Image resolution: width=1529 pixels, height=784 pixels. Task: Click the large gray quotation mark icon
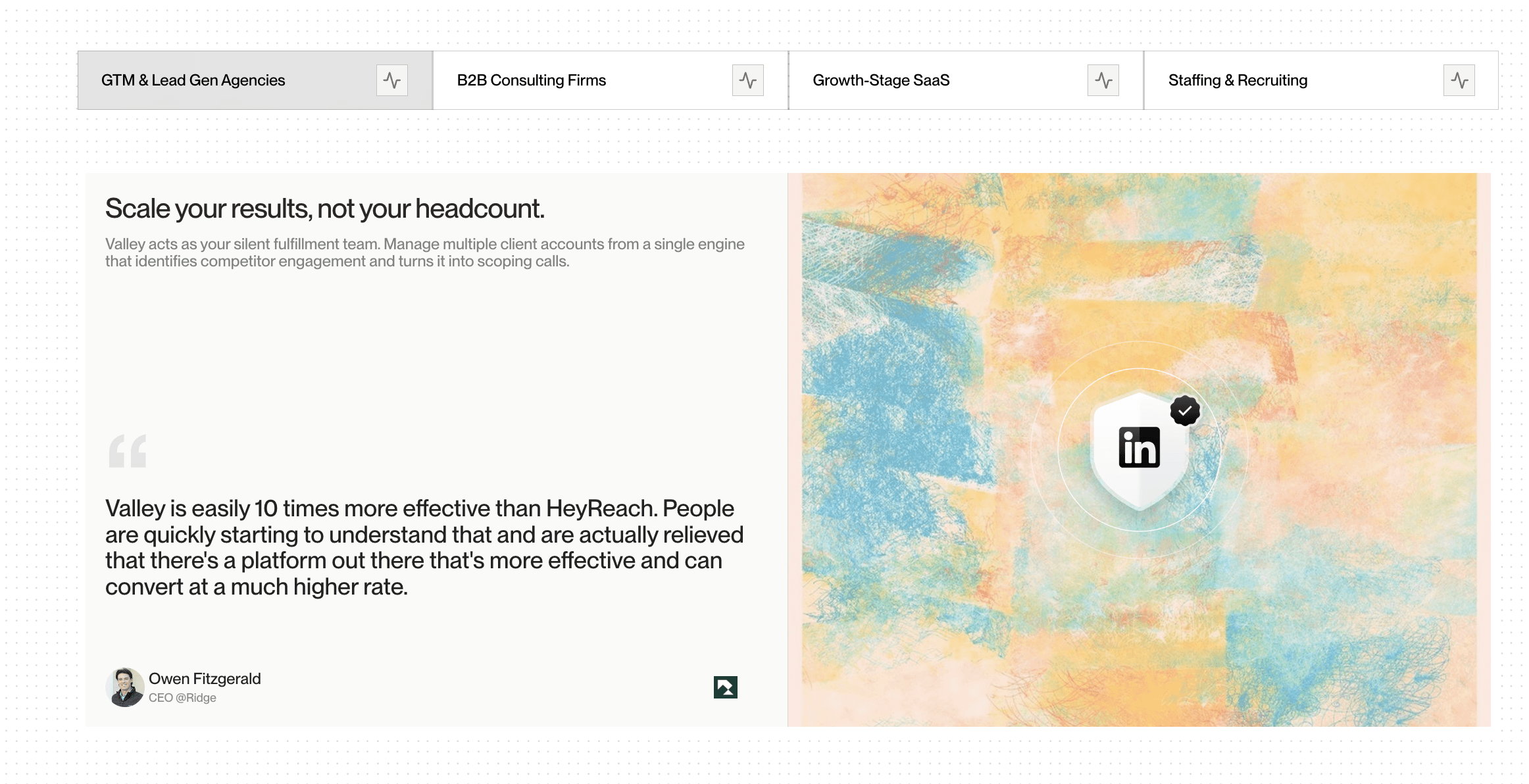(x=128, y=451)
